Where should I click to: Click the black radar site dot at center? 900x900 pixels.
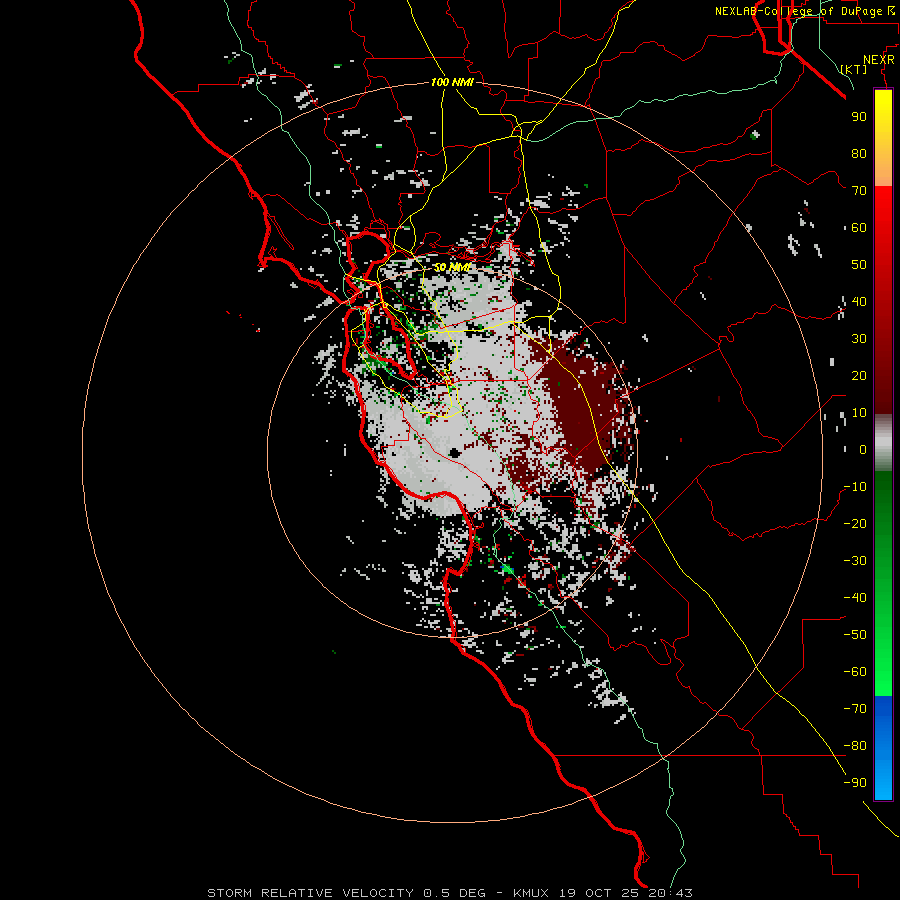[455, 453]
